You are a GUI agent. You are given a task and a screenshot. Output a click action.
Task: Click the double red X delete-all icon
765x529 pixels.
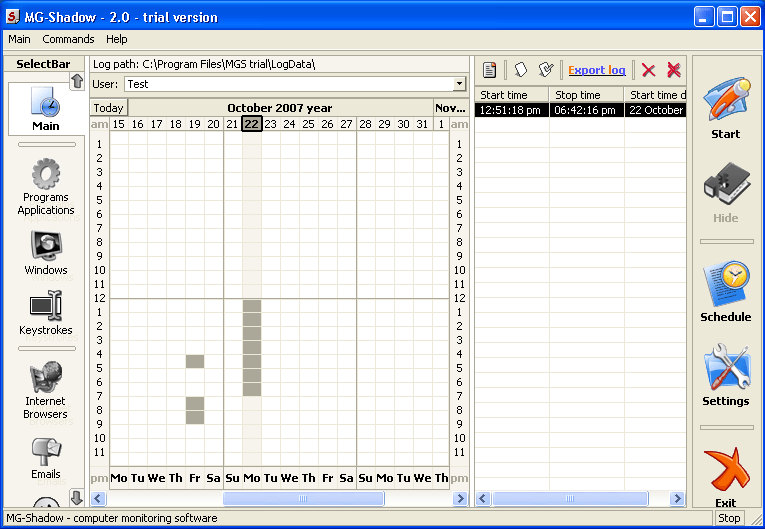[674, 70]
